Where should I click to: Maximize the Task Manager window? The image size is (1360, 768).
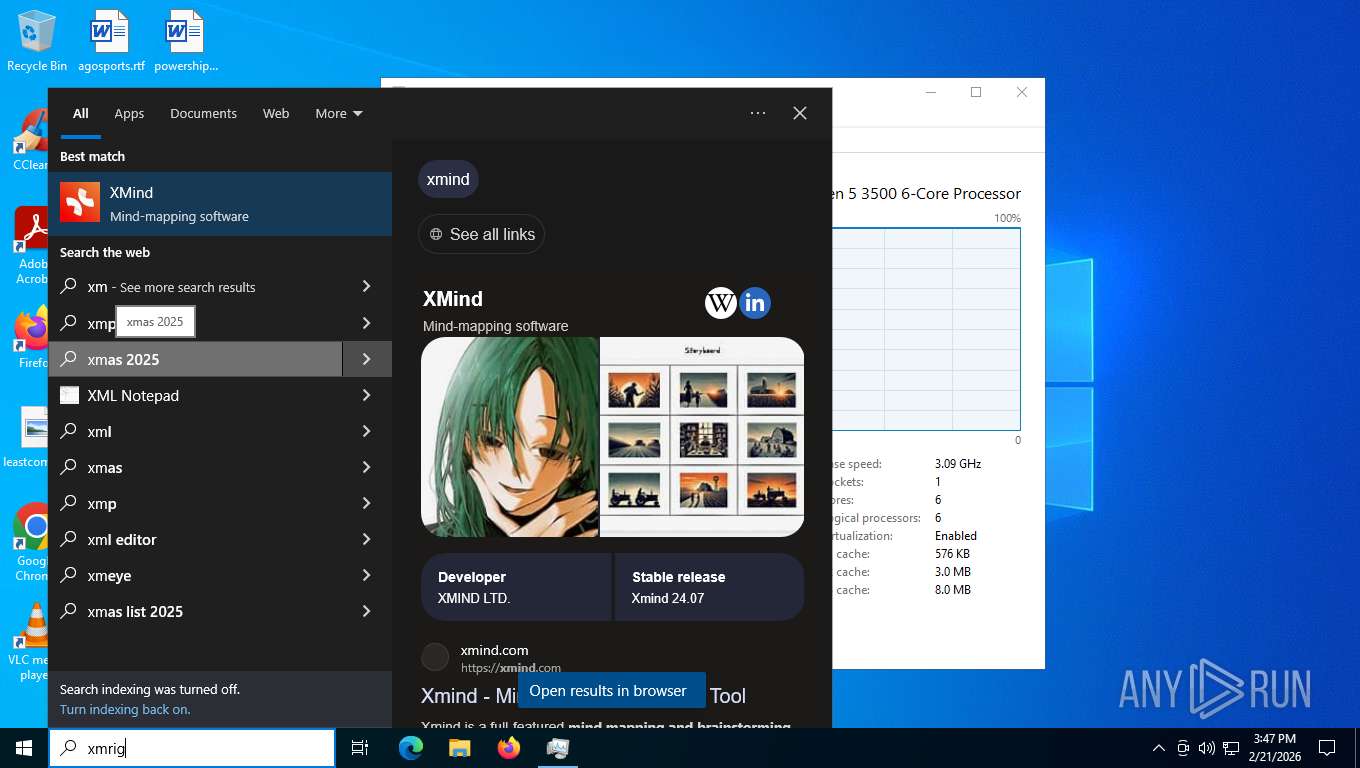click(x=976, y=92)
